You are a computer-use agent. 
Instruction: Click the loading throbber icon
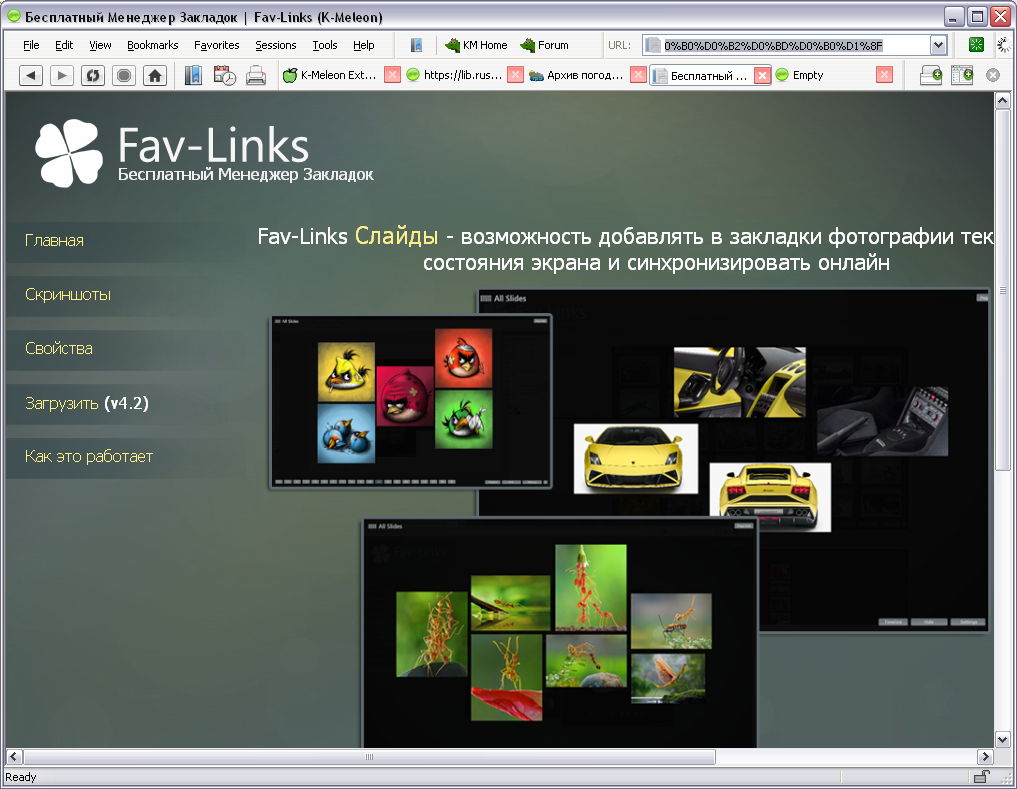coord(1004,45)
